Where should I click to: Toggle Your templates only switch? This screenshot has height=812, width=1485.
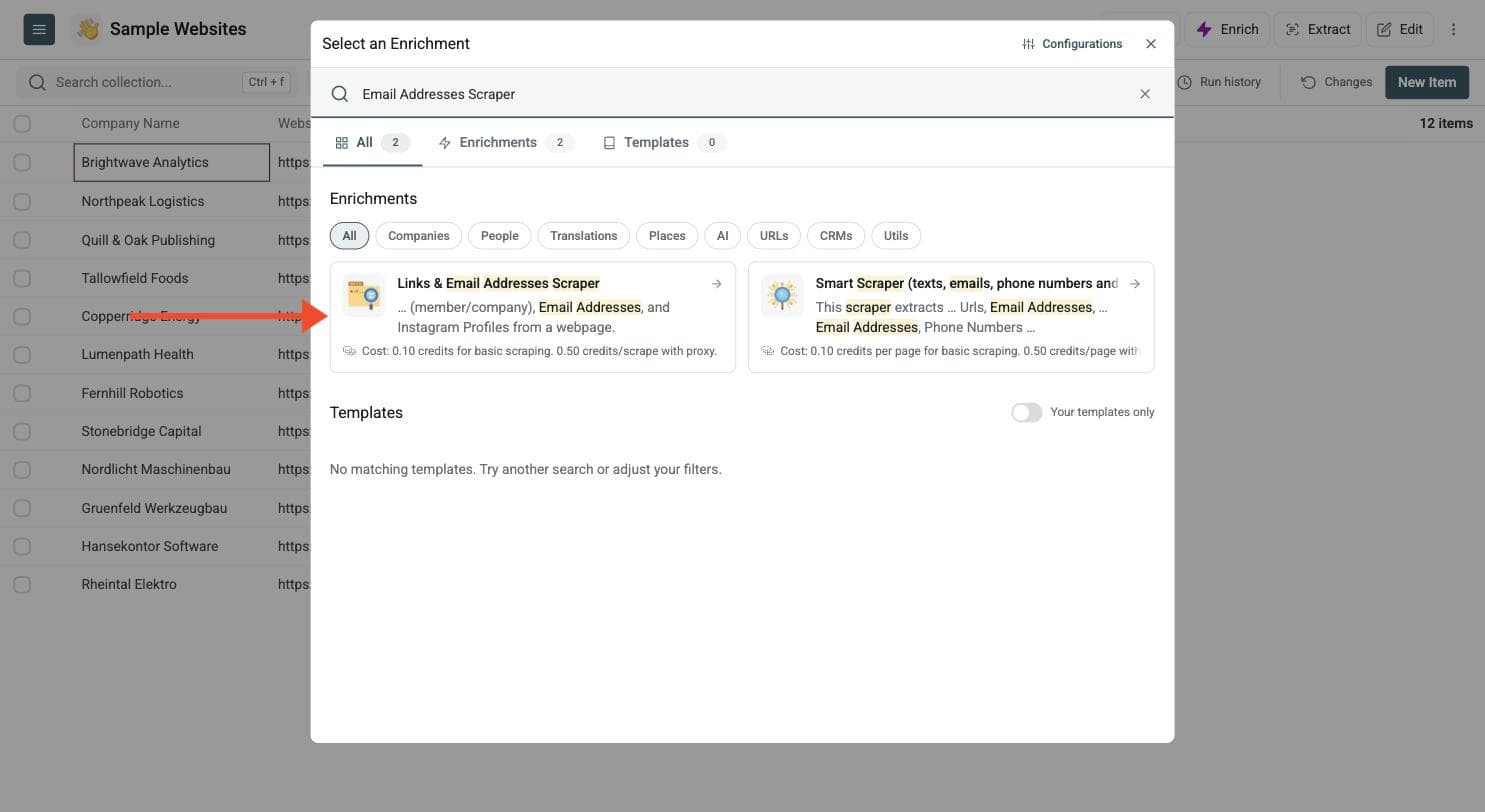click(x=1026, y=413)
